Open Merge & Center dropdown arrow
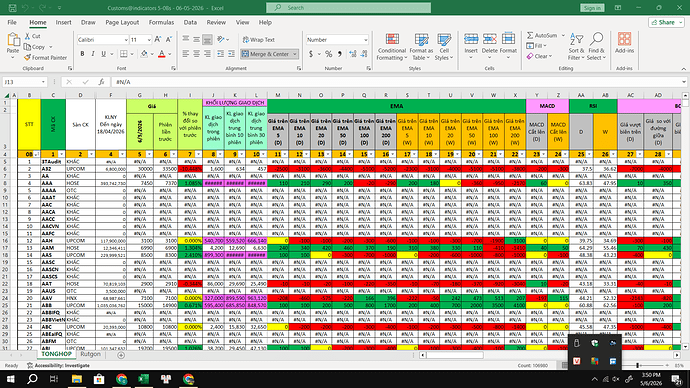690x388 pixels. click(x=295, y=54)
